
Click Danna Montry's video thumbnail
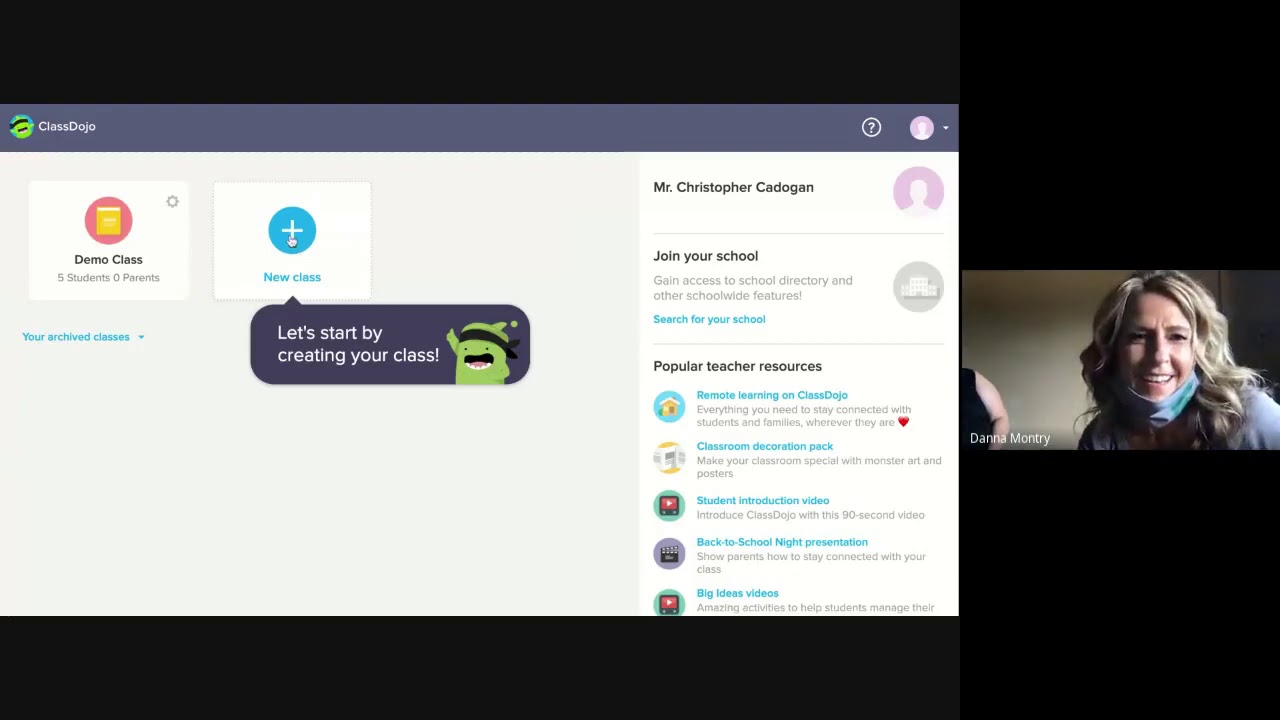pyautogui.click(x=1121, y=360)
